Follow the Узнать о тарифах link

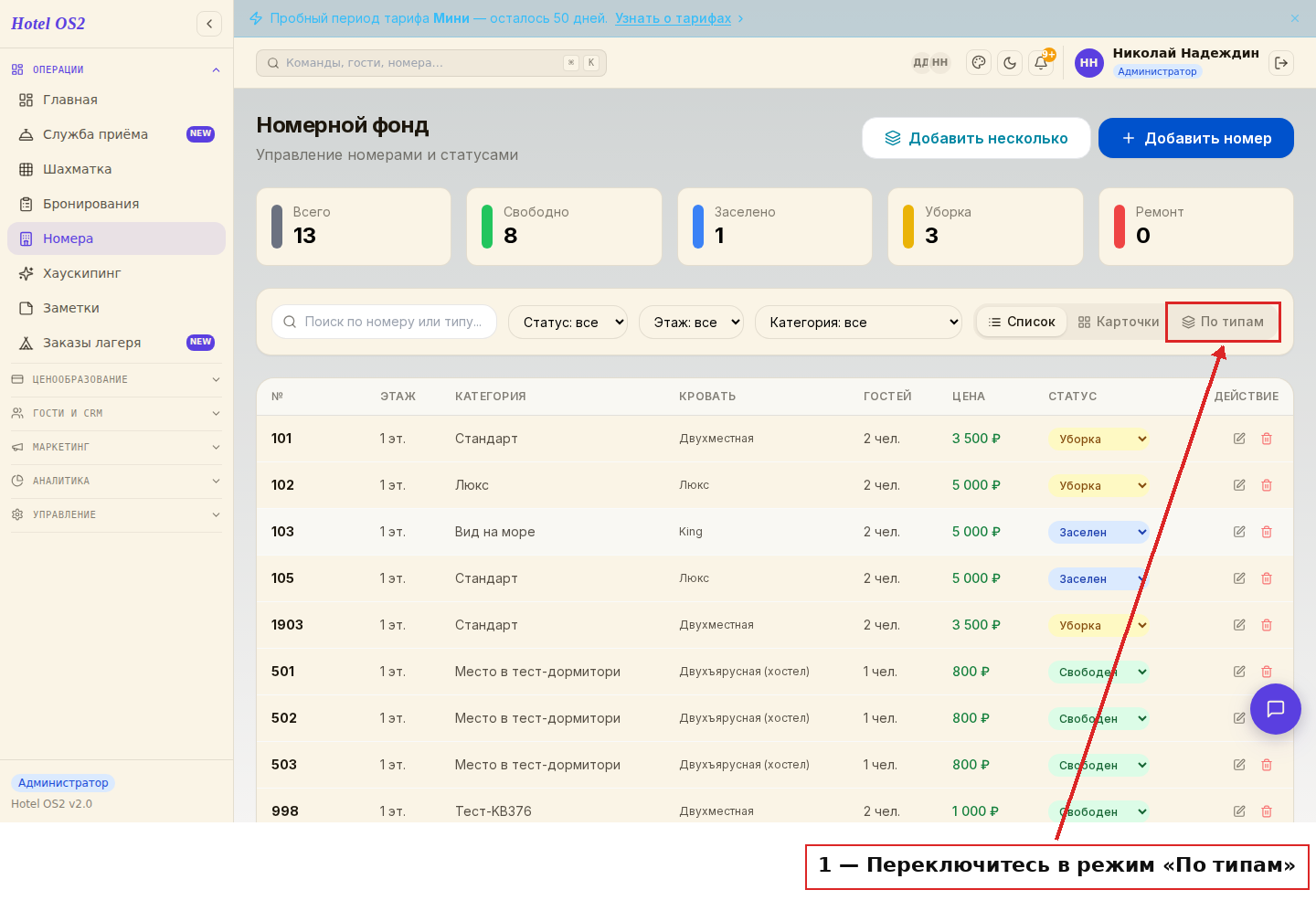[x=673, y=18]
